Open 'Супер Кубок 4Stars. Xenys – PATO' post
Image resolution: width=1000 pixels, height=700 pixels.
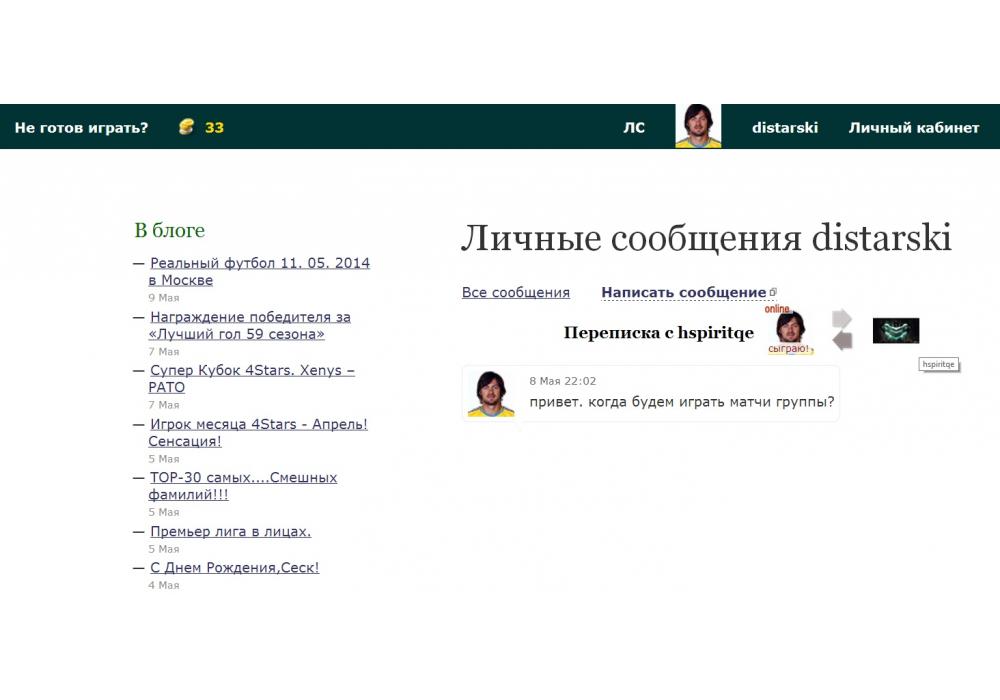pos(252,371)
